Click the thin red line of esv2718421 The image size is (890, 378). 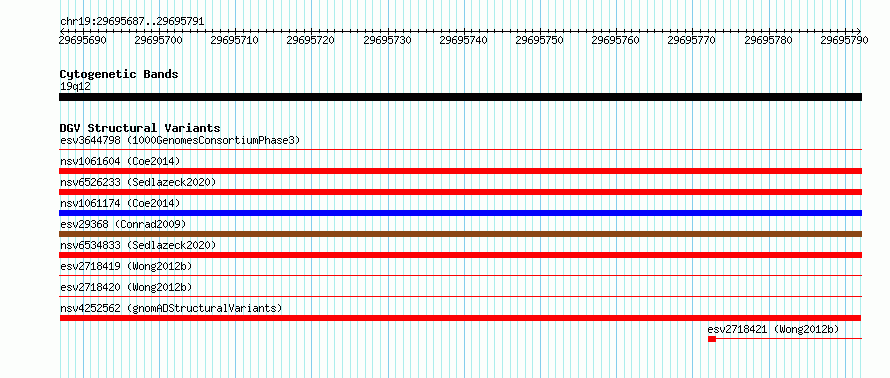coord(789,339)
